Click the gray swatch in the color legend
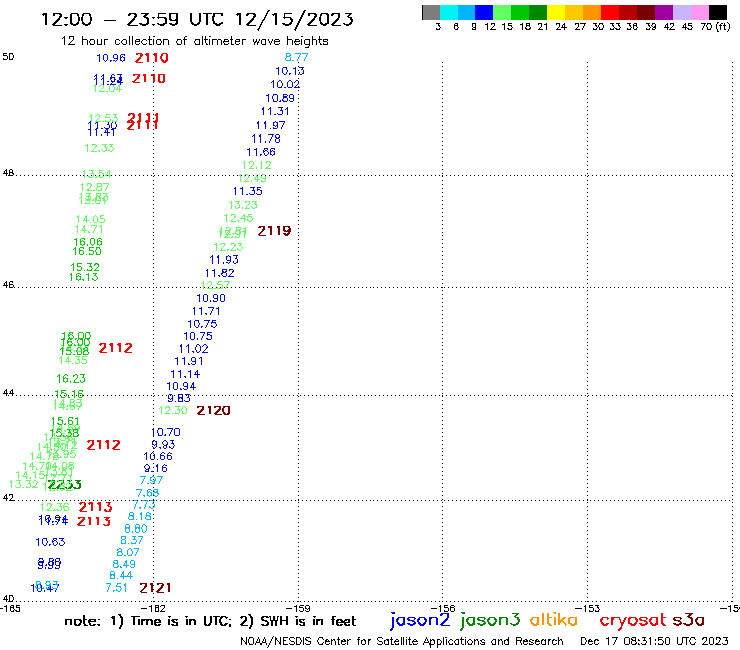Screen dimensions: 740x650 click(431, 12)
